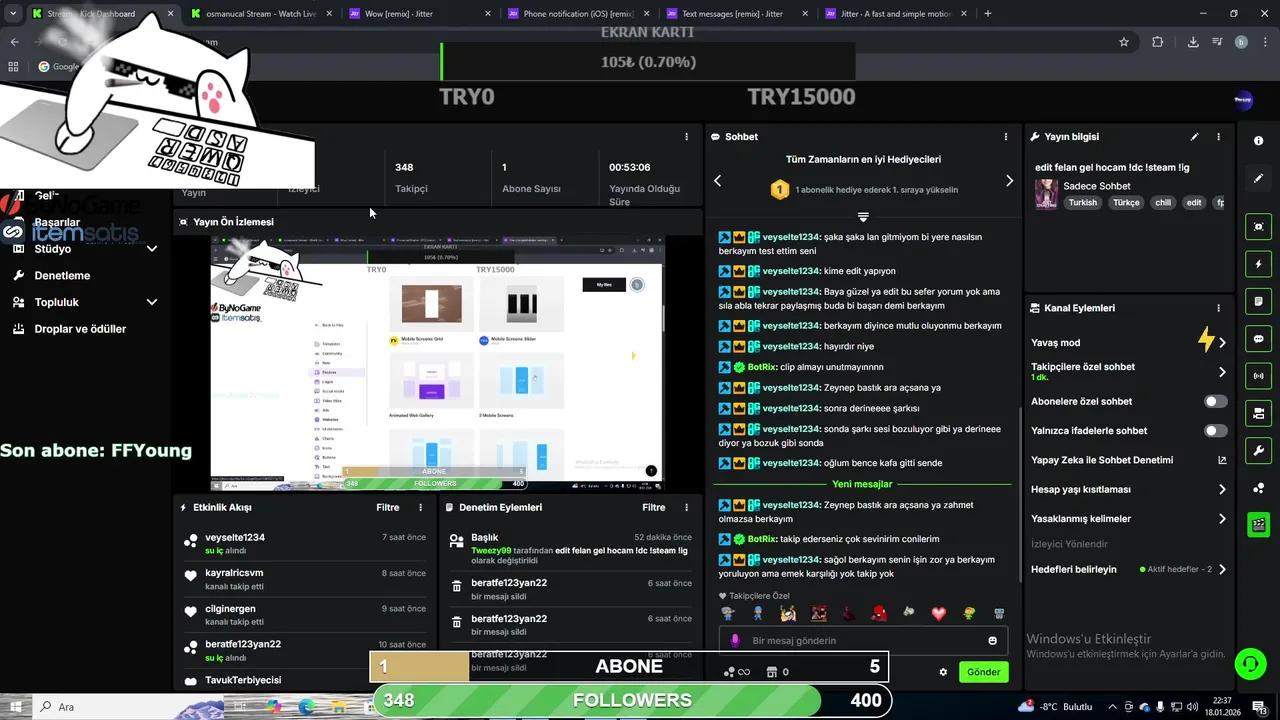The width and height of the screenshot is (1280, 720).
Task: Click the edit tag chip
Action: pos(1194,202)
